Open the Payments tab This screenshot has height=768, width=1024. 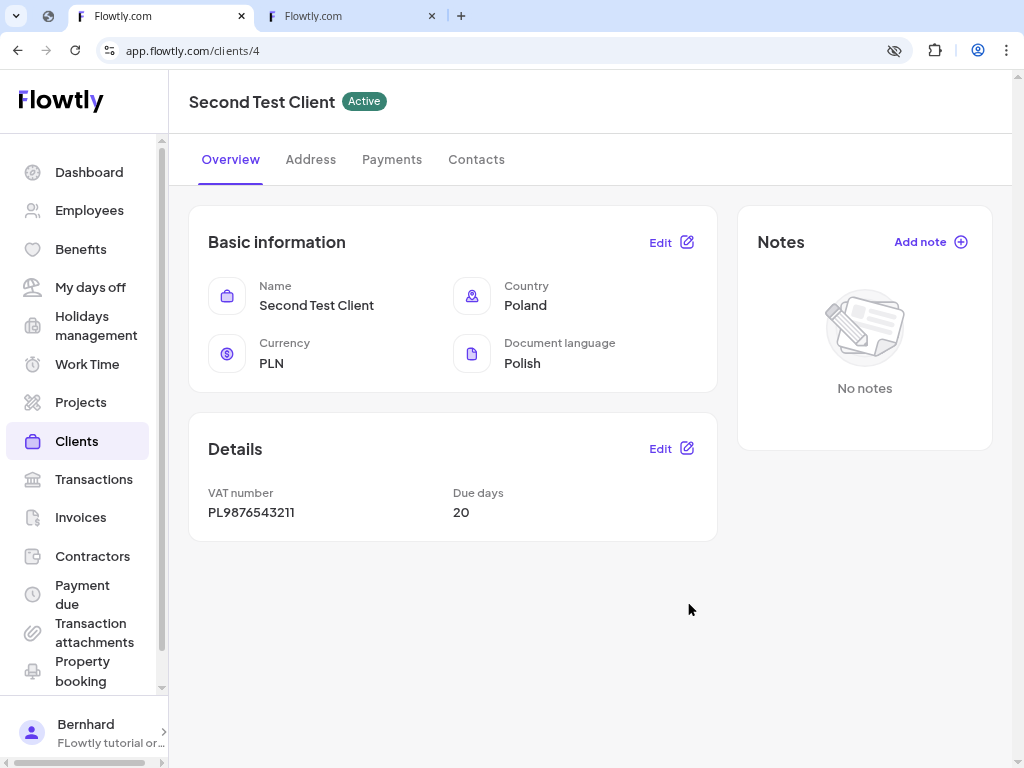(x=392, y=160)
